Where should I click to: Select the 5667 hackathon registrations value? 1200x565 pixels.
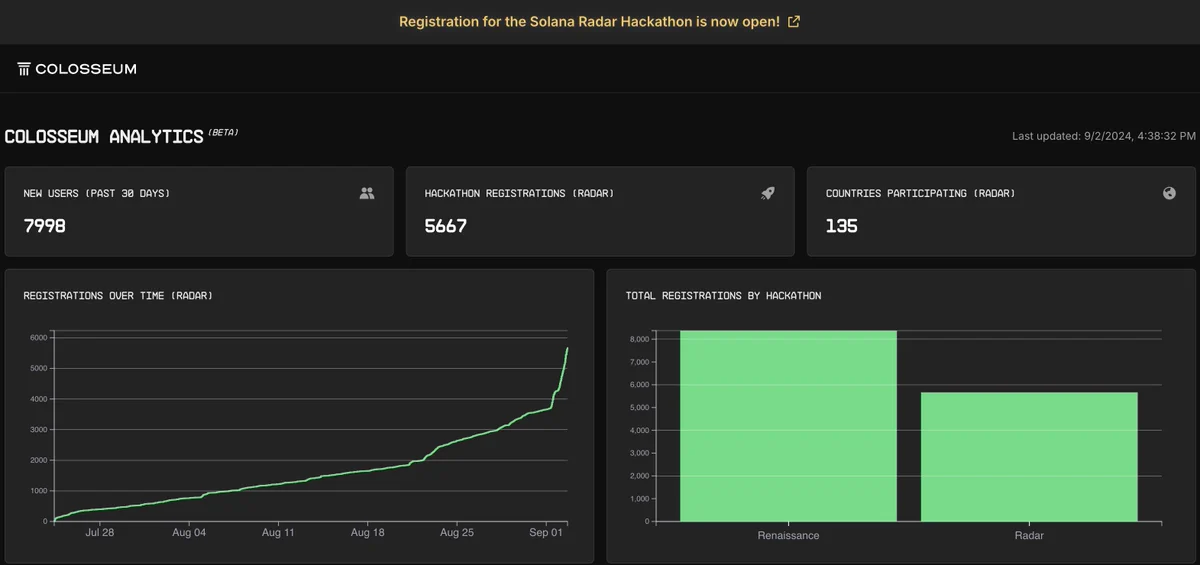[x=446, y=226]
